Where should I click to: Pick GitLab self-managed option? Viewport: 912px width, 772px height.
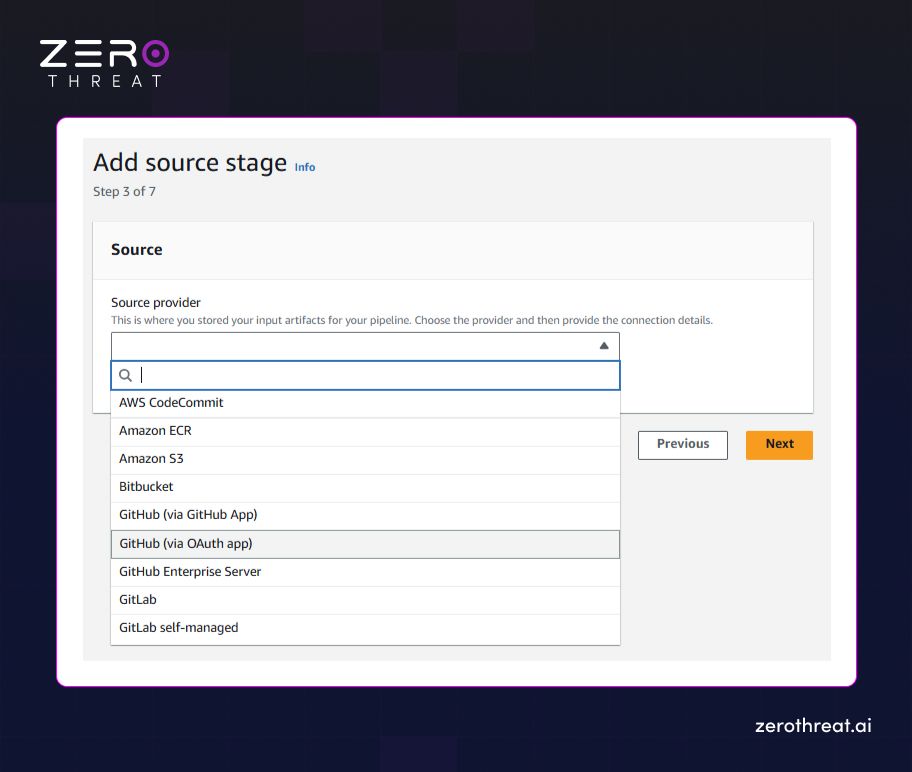pos(365,628)
